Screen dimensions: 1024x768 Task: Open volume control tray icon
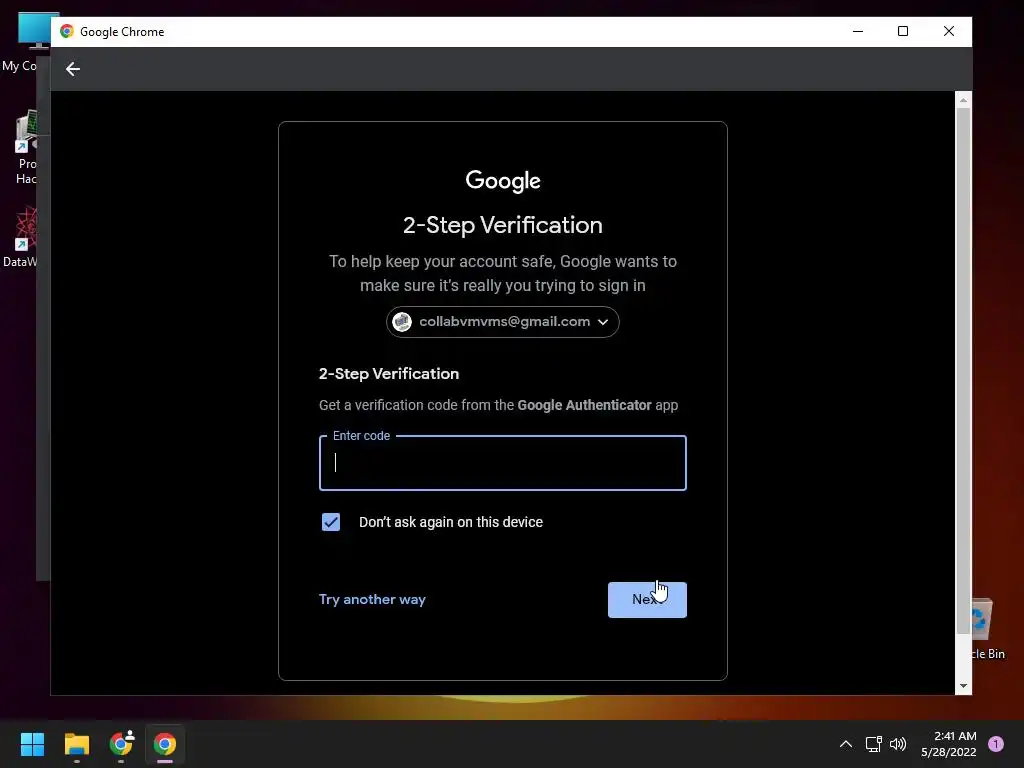click(898, 744)
